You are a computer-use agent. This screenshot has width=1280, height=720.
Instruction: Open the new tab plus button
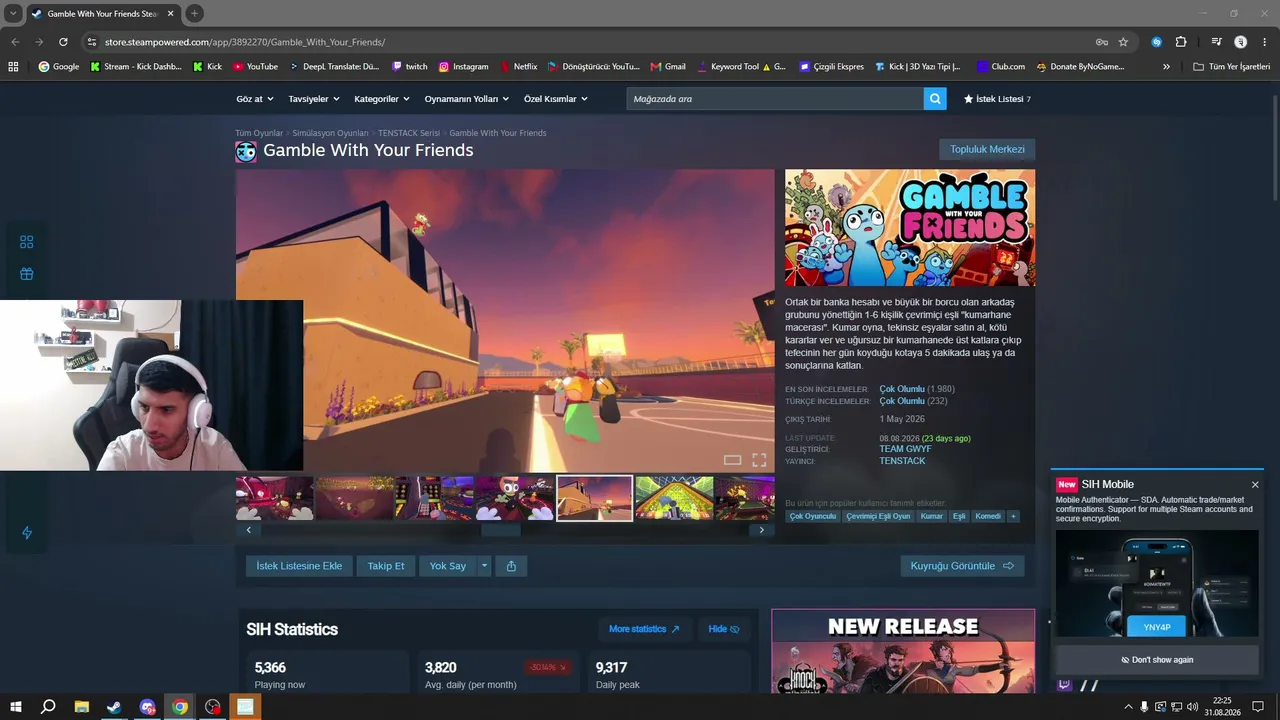(x=195, y=14)
